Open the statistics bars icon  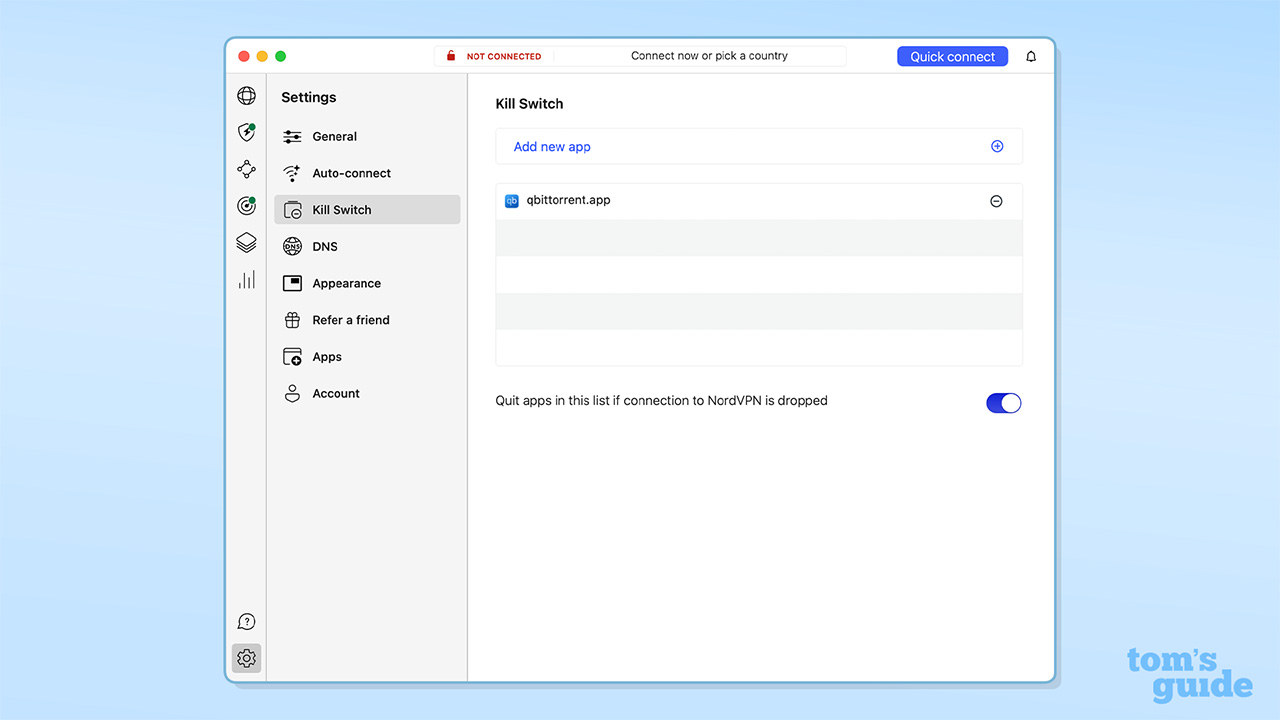click(x=246, y=280)
